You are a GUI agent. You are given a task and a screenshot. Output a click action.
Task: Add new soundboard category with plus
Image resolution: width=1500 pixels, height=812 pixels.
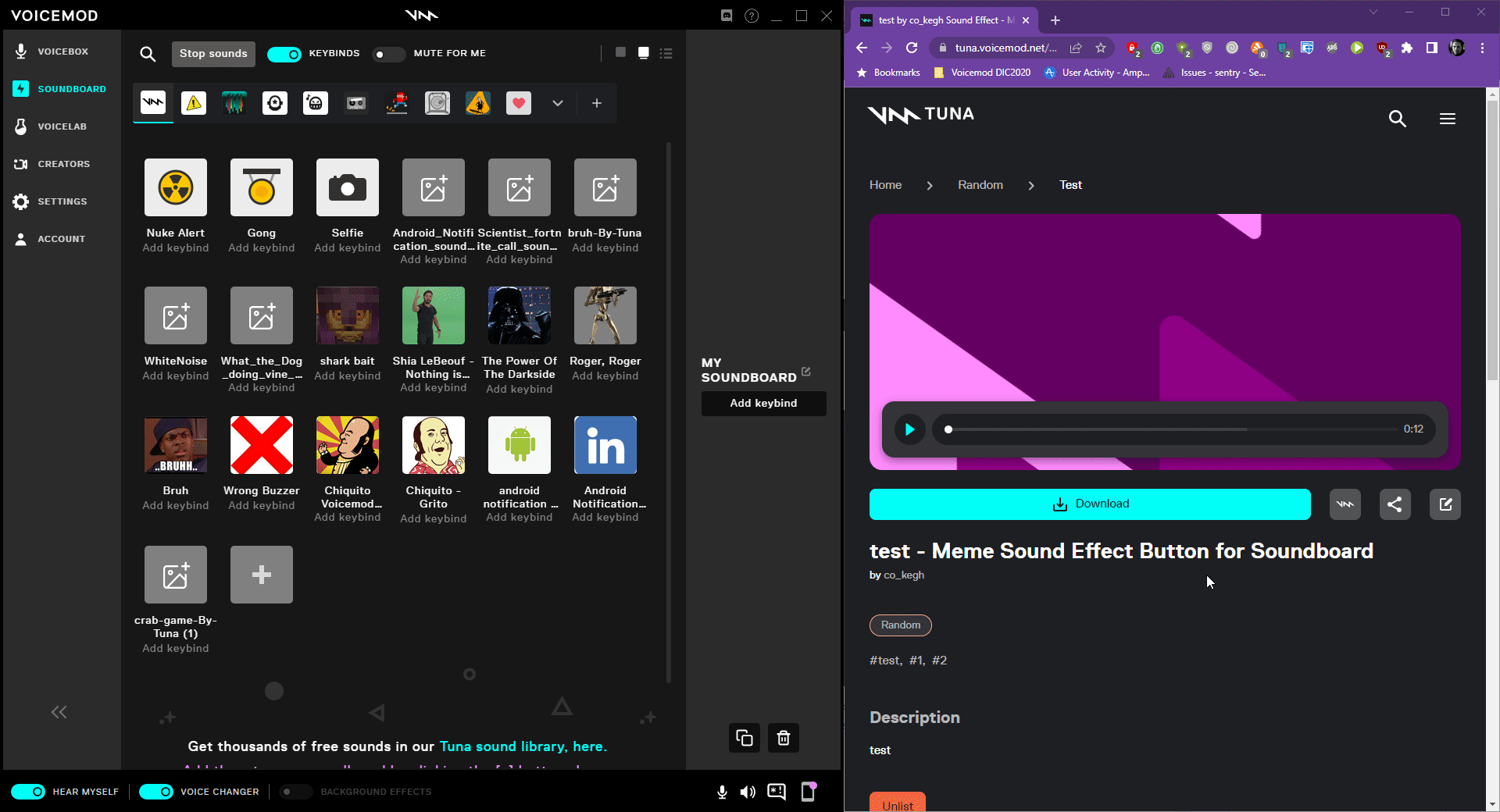pos(596,103)
